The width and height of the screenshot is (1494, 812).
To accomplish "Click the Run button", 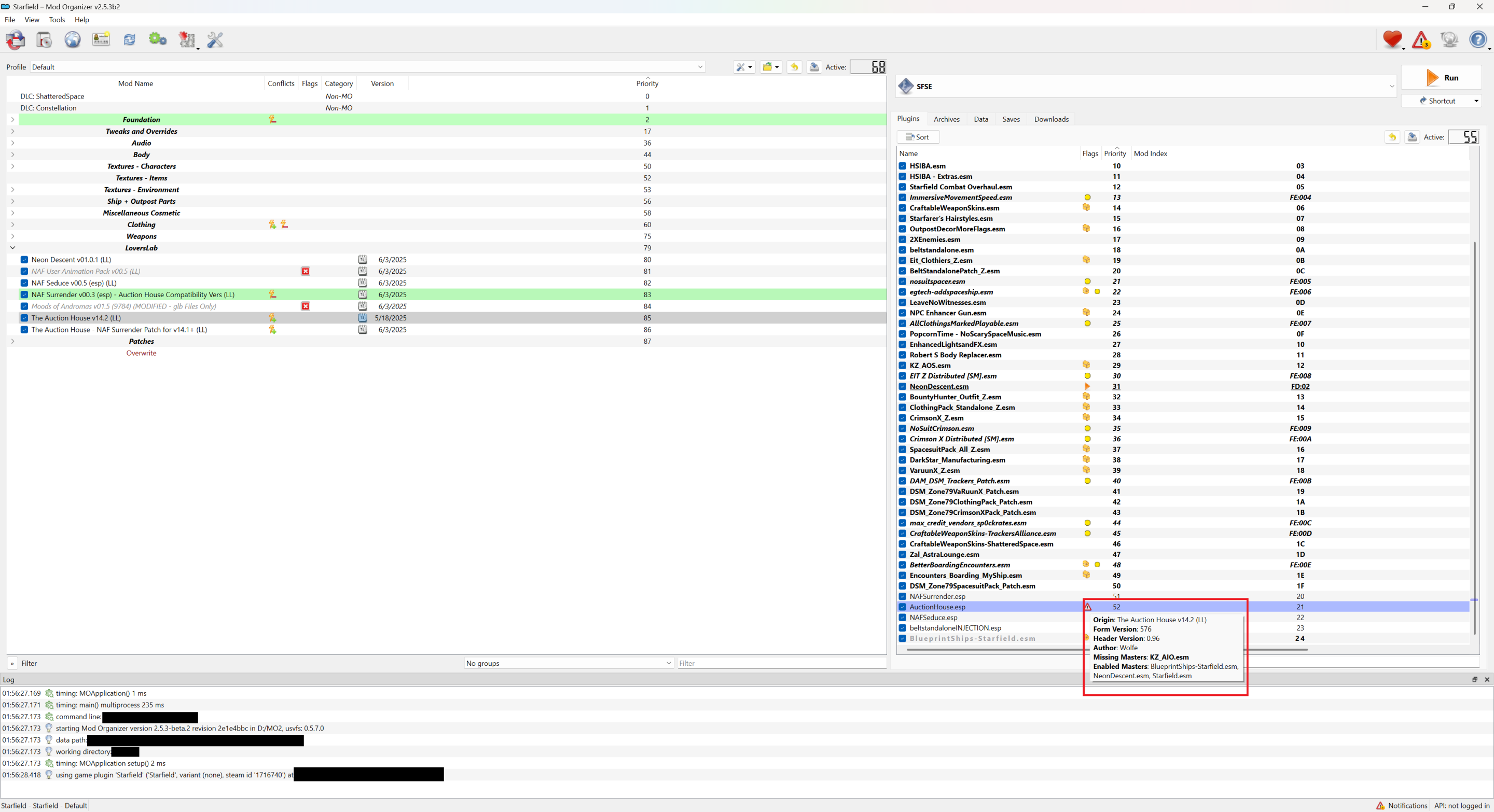I will pos(1441,78).
